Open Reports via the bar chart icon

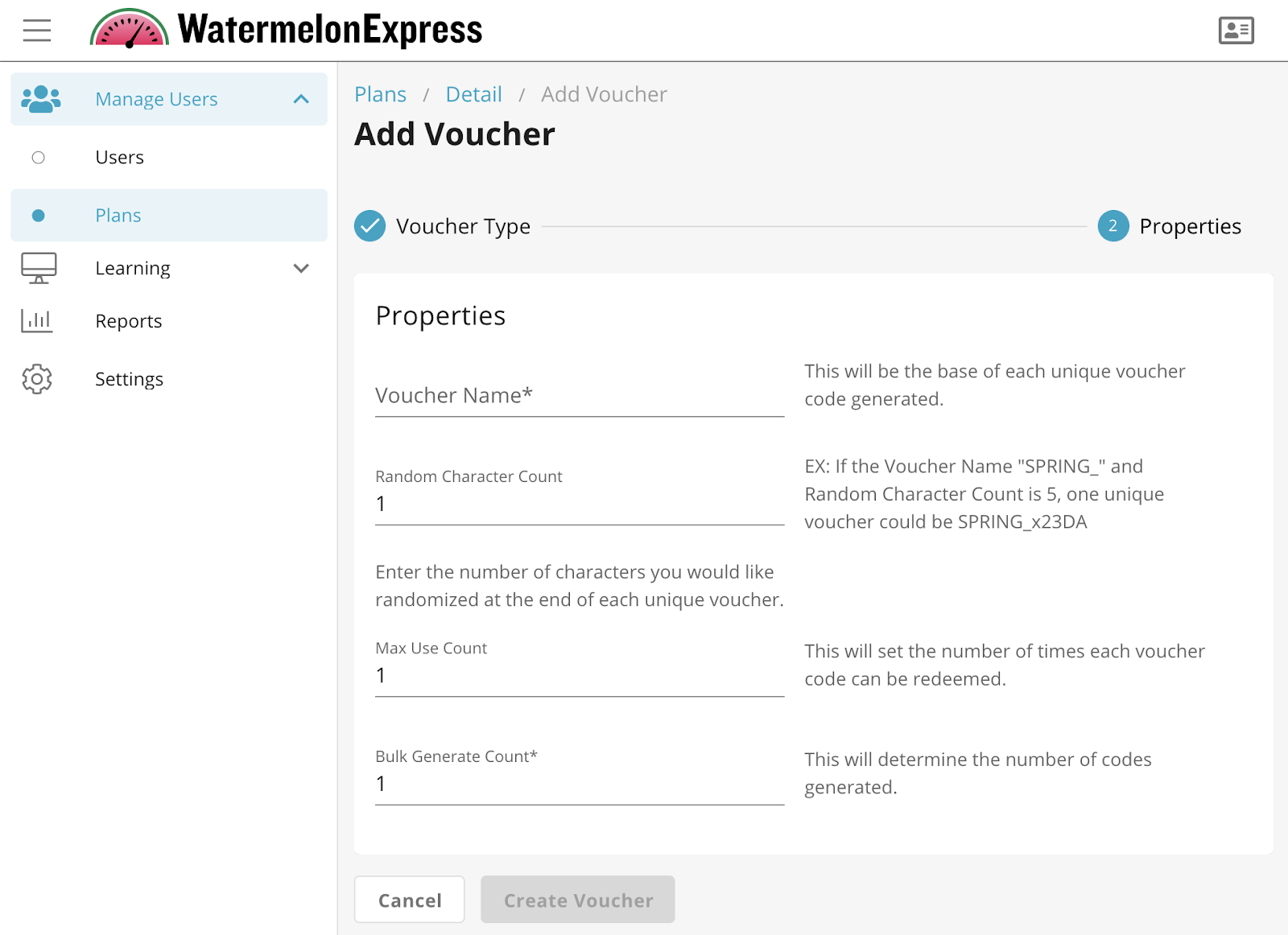click(36, 319)
